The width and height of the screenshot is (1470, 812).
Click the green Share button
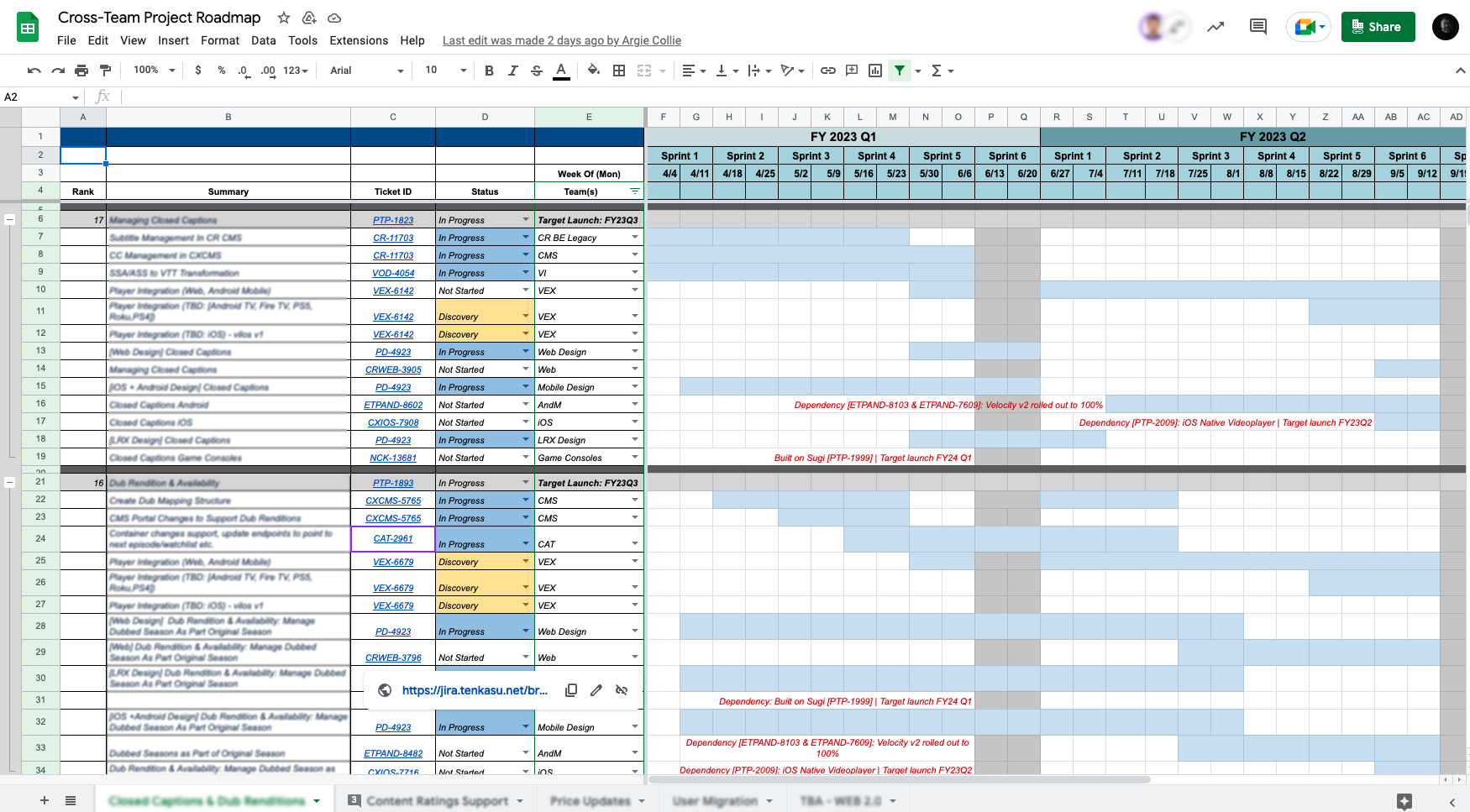(x=1378, y=27)
